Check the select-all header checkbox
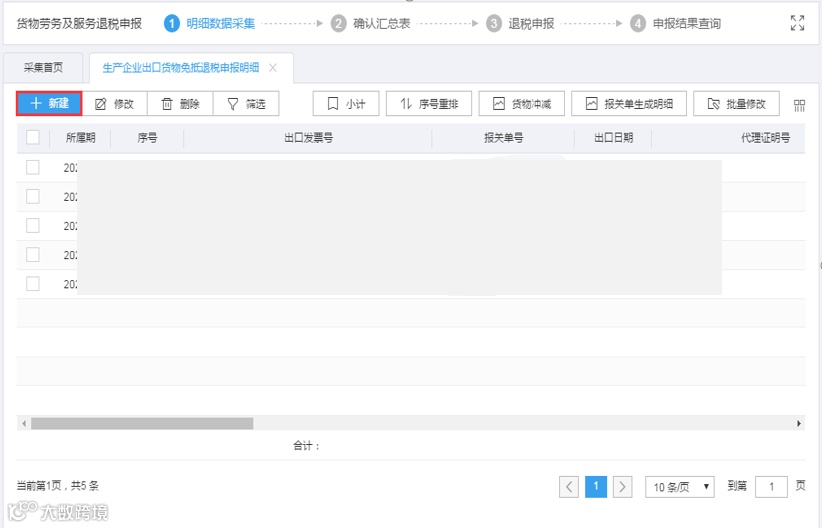Image resolution: width=822 pixels, height=528 pixels. (x=33, y=137)
